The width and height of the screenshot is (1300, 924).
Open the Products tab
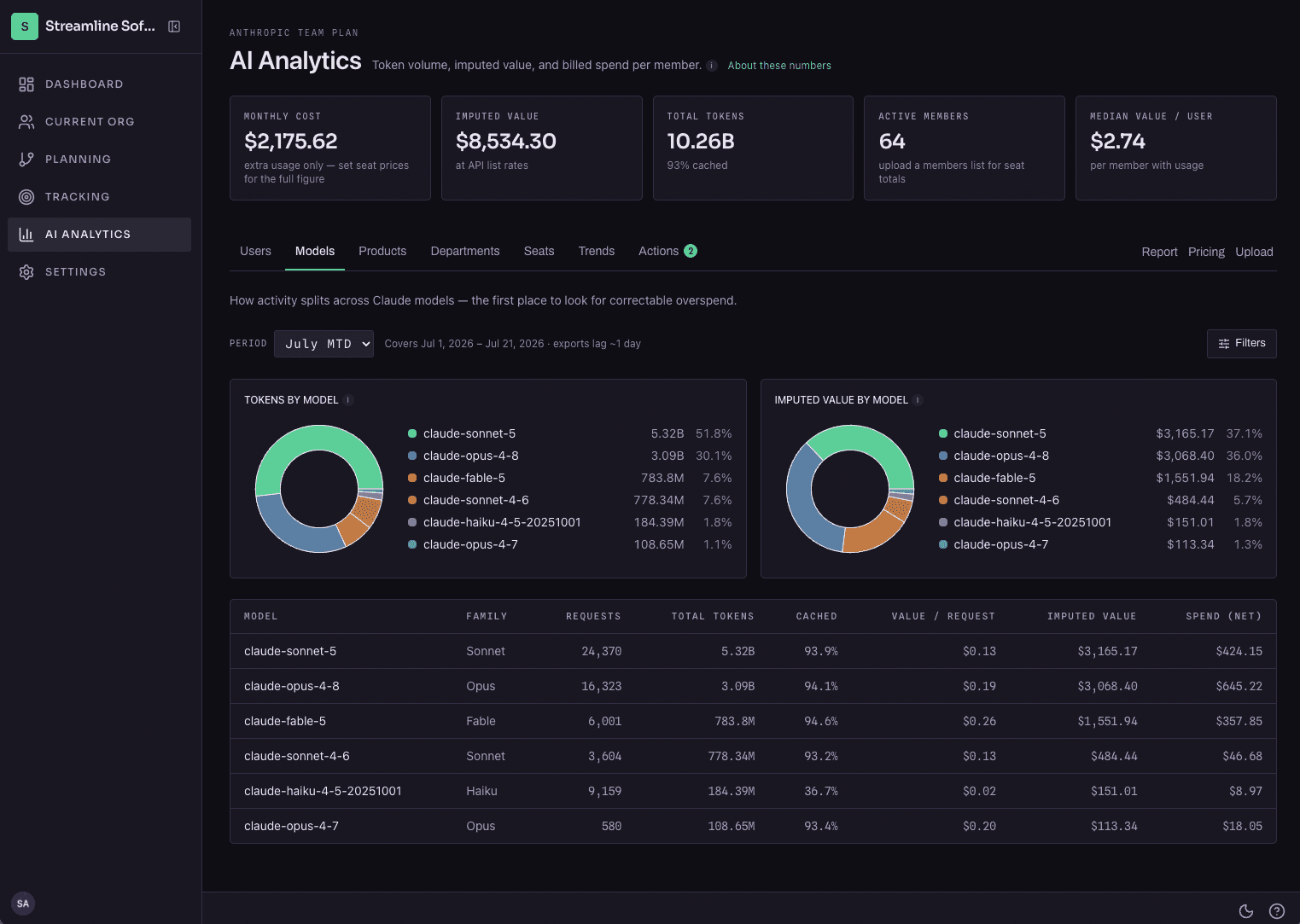click(382, 251)
